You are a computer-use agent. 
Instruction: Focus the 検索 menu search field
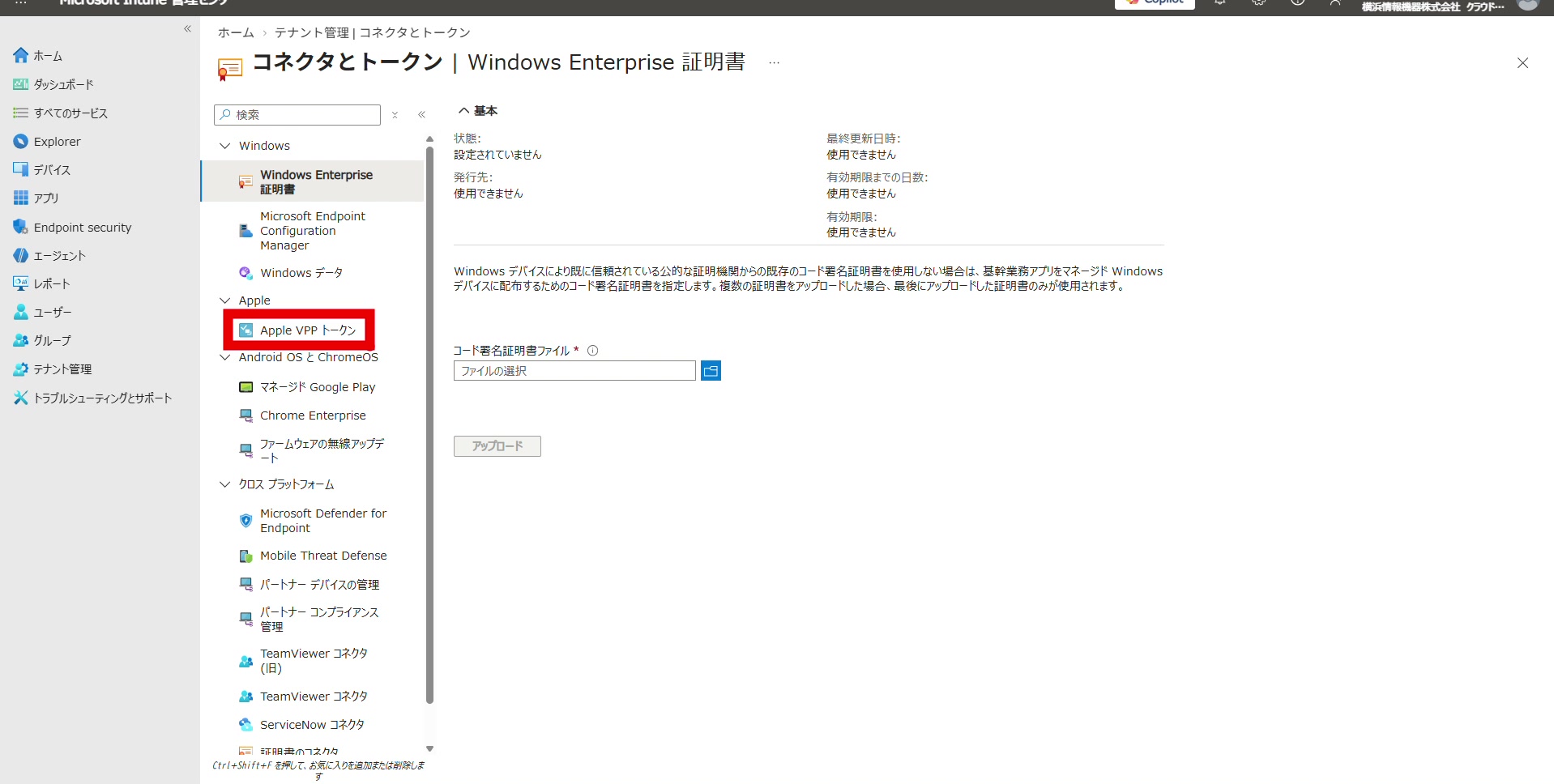coord(297,115)
